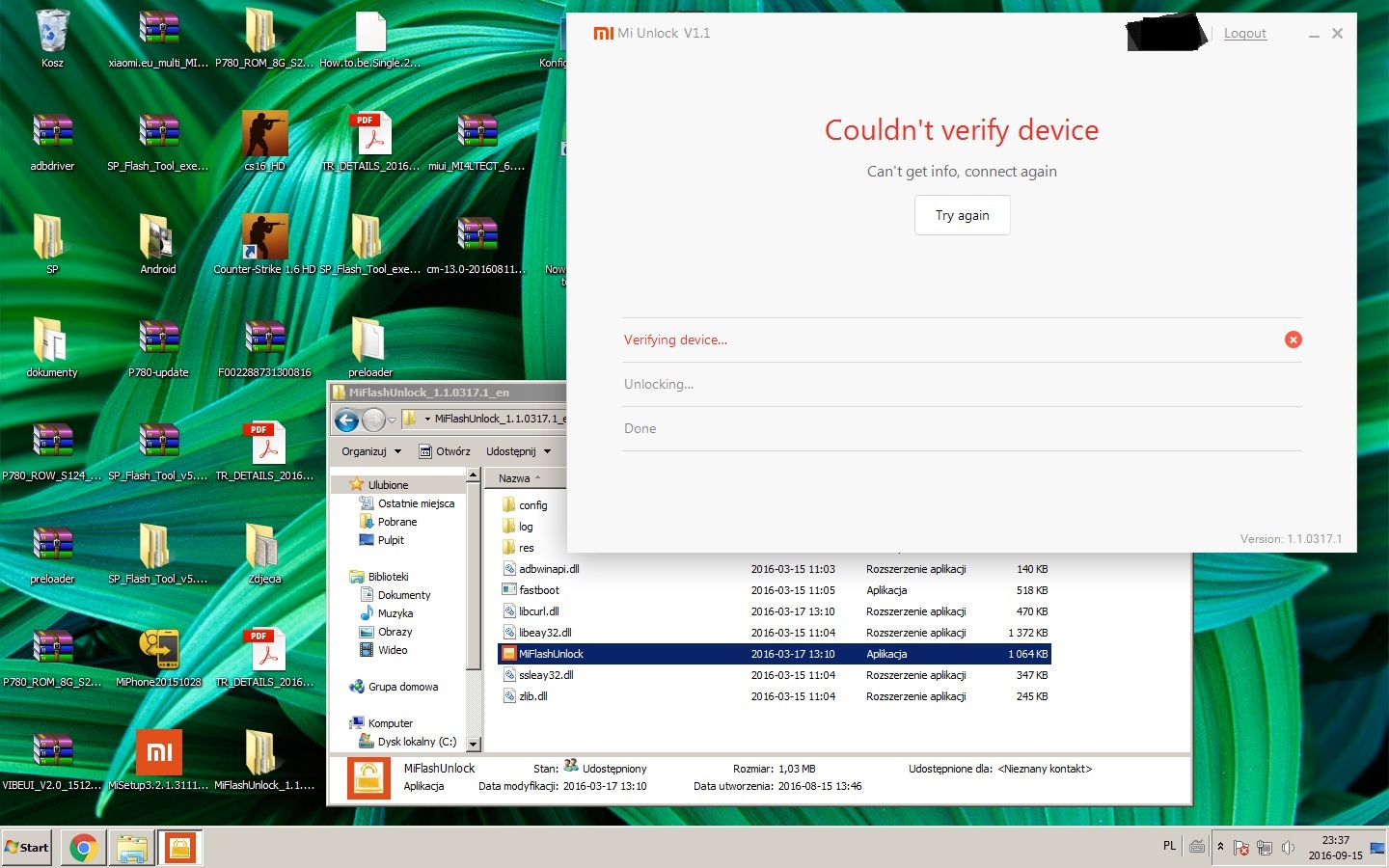Click the Explorer back navigation arrow
This screenshot has width=1389, height=868.
coord(347,420)
